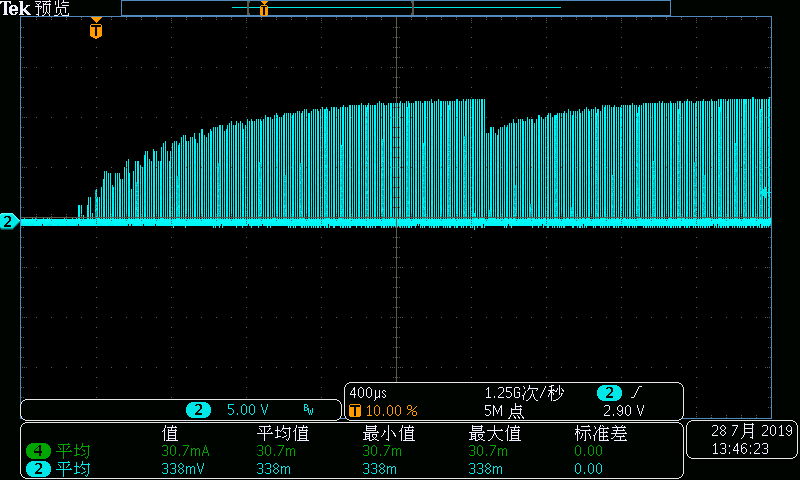Click the channel 2 measurement badge in table
The width and height of the screenshot is (800, 480).
pyautogui.click(x=38, y=469)
